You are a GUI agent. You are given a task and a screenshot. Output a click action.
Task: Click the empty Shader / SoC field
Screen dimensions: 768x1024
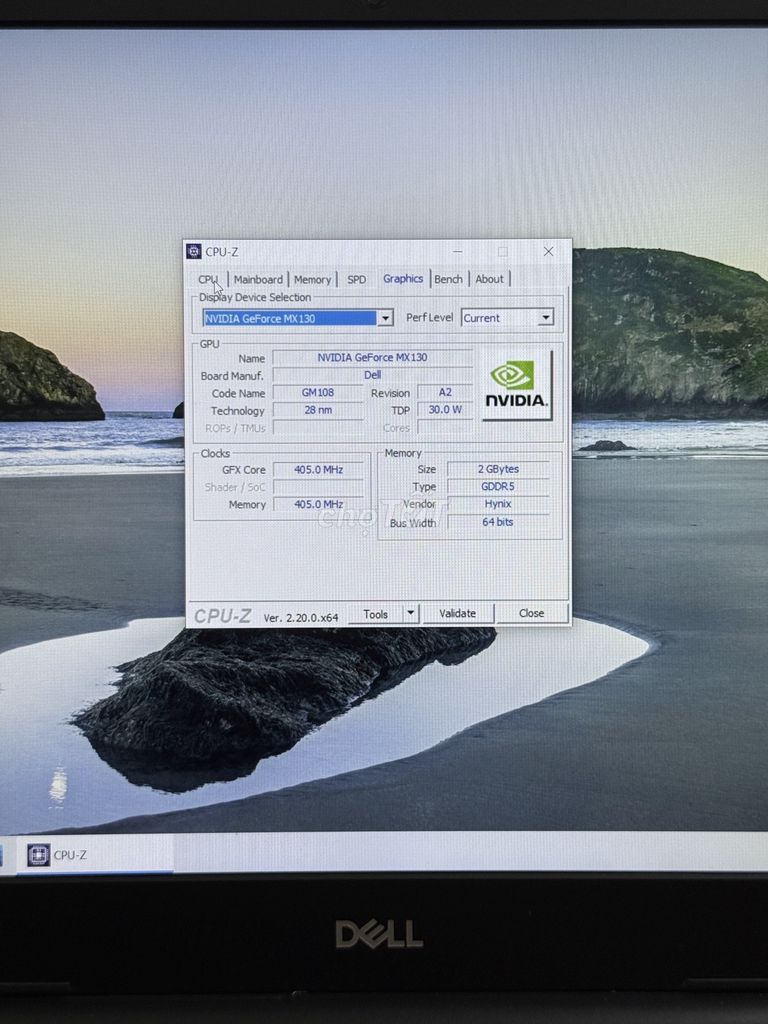318,487
